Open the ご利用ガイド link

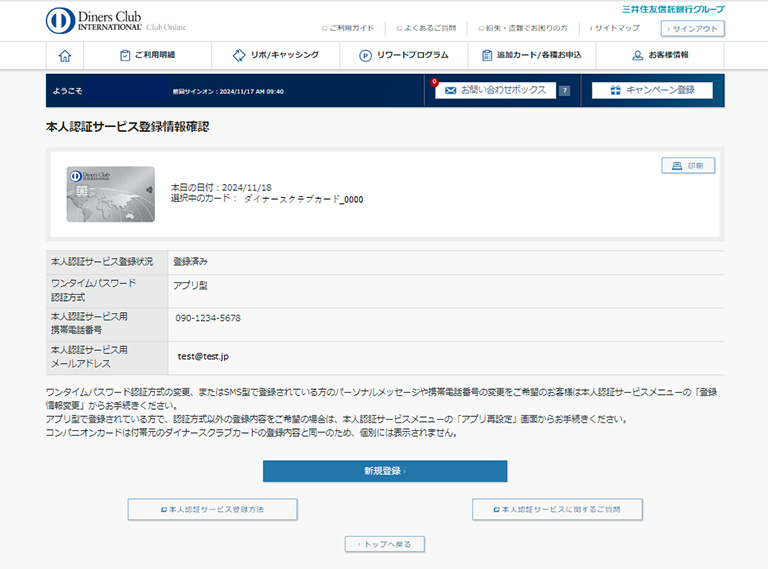pyautogui.click(x=351, y=28)
